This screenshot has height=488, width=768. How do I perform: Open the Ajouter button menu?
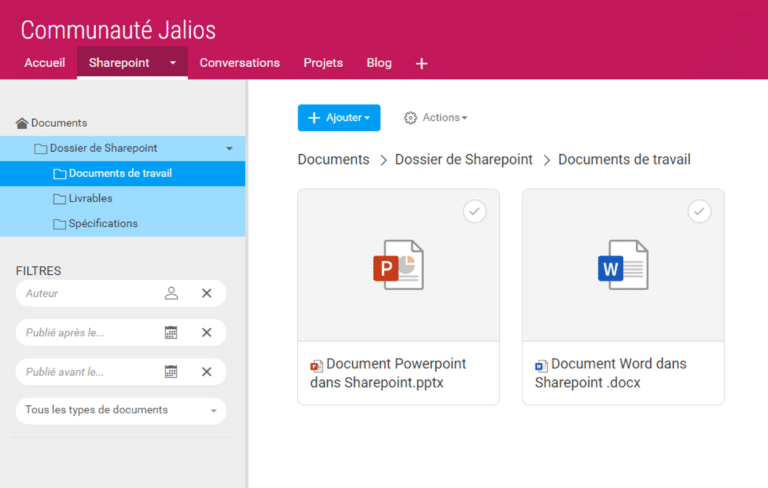pyautogui.click(x=339, y=118)
